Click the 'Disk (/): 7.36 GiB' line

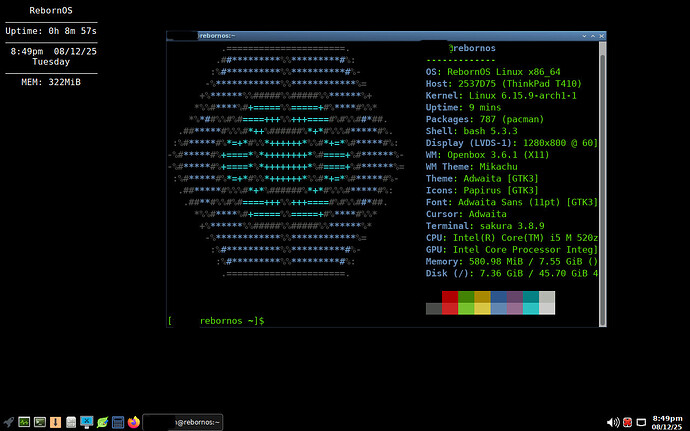pos(511,274)
